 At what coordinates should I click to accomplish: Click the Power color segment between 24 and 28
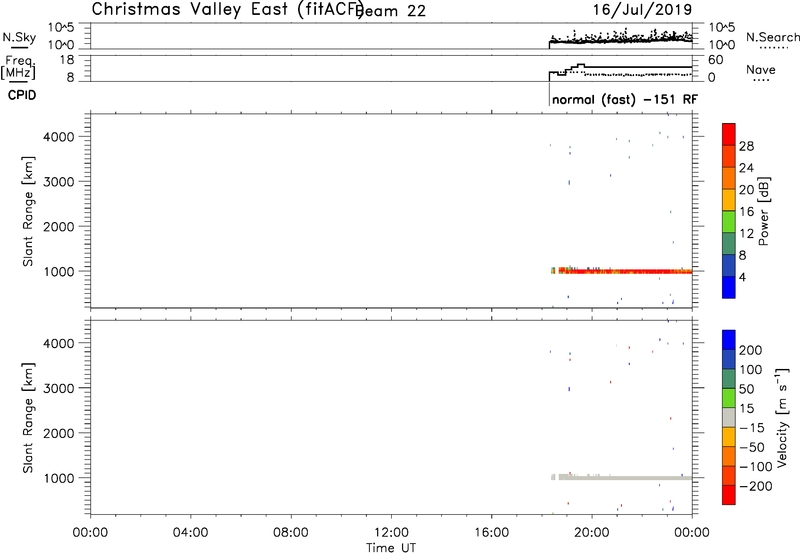pos(729,156)
